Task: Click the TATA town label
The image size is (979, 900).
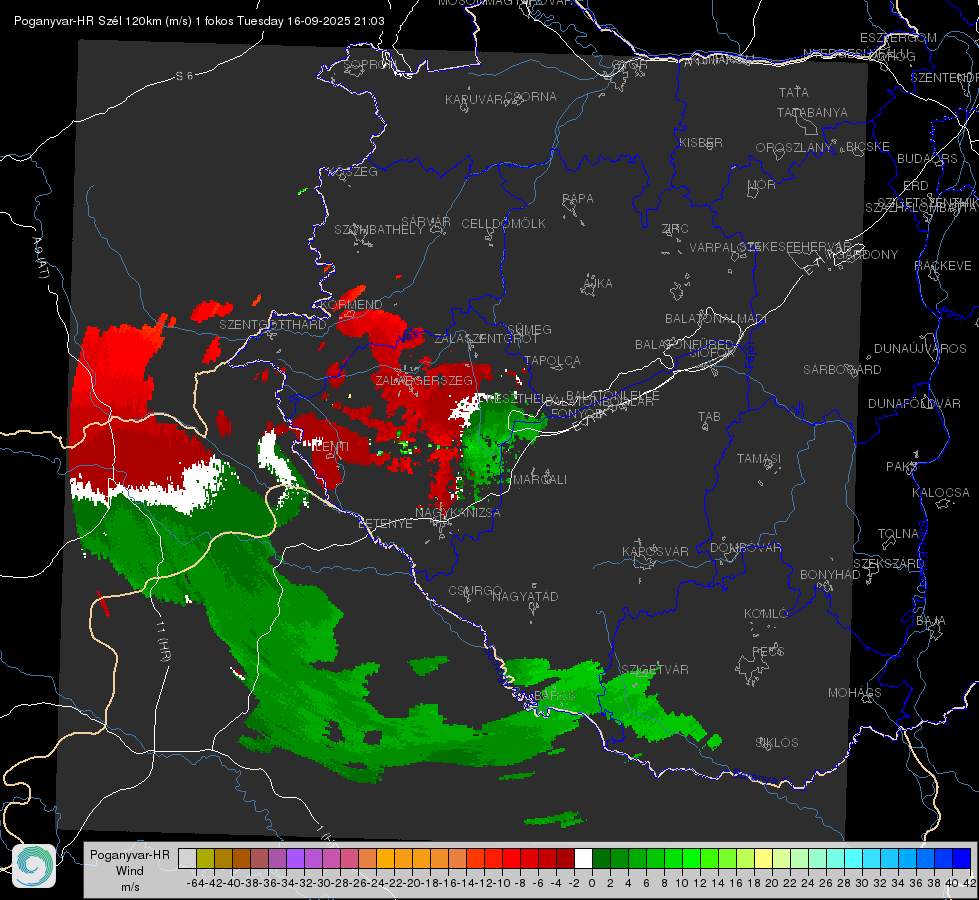Action: [x=794, y=92]
